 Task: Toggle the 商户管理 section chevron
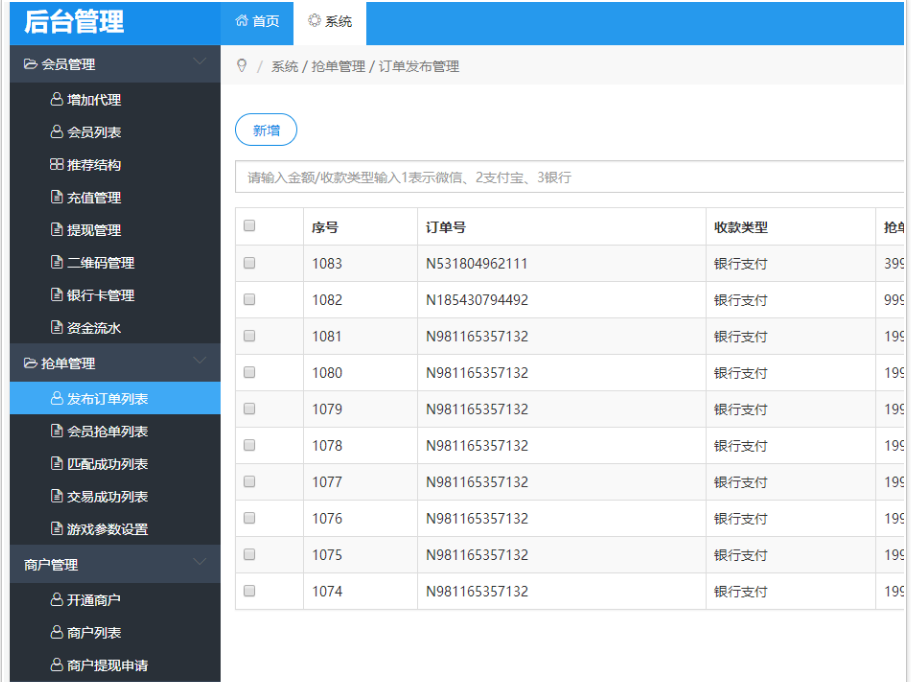(199, 563)
